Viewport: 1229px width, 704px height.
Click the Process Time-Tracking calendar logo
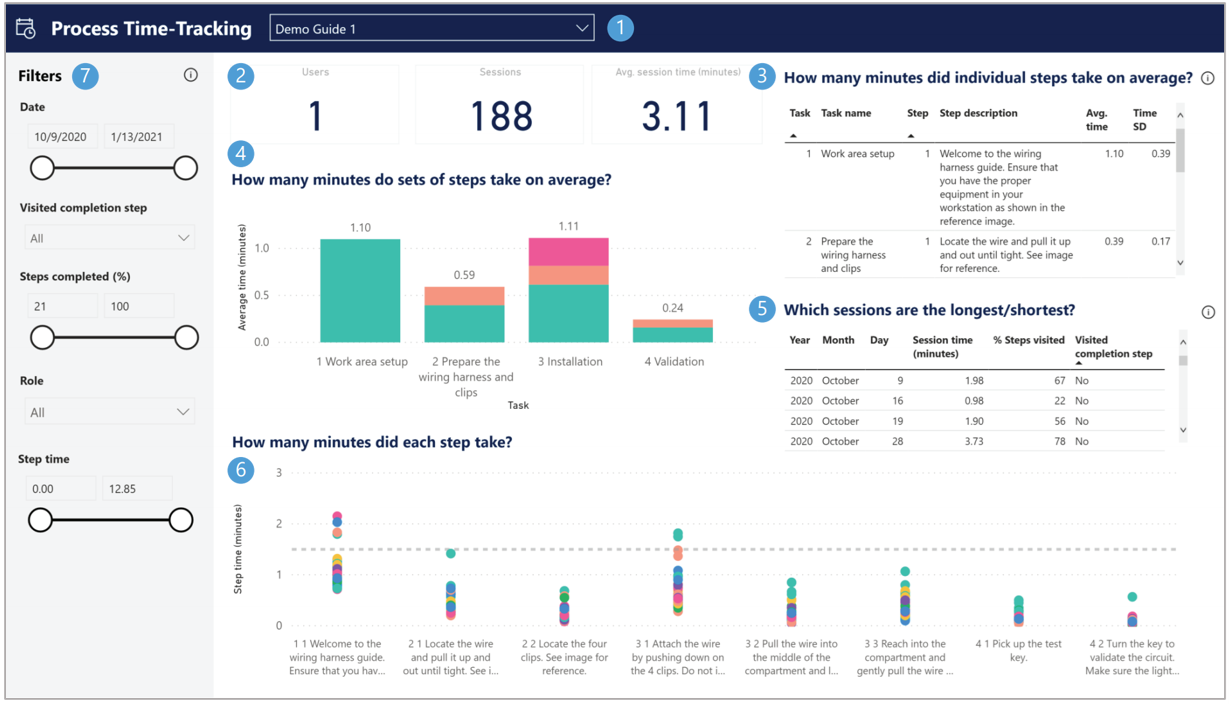click(x=26, y=27)
